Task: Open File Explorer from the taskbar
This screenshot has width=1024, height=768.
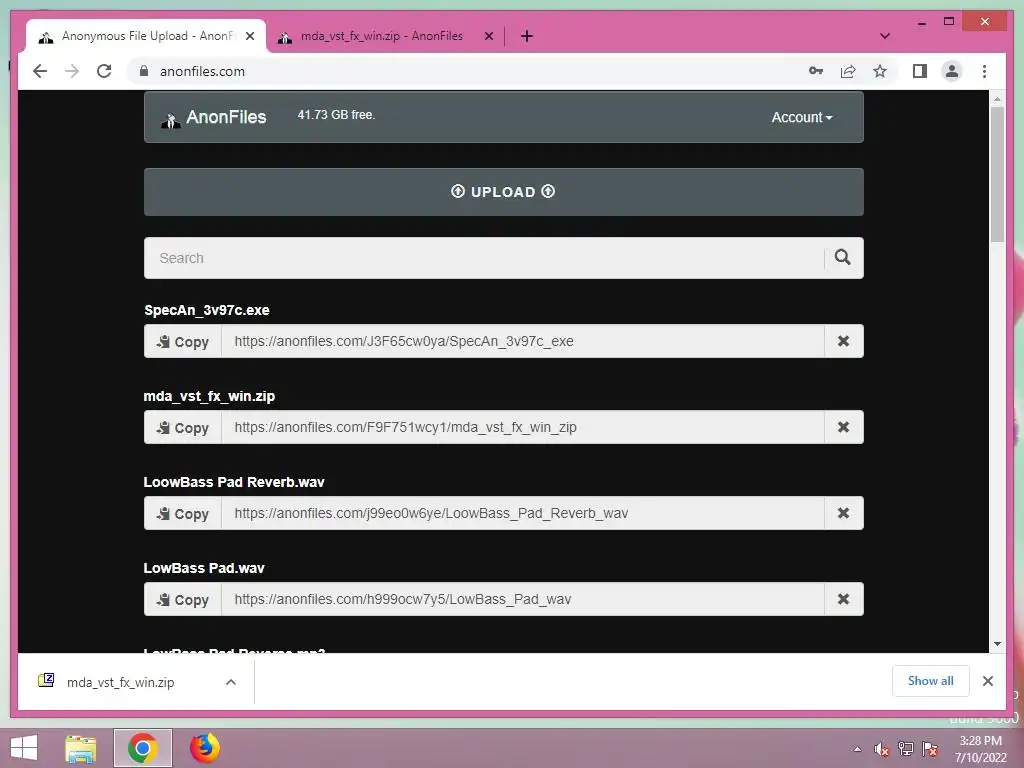Action: [x=81, y=748]
